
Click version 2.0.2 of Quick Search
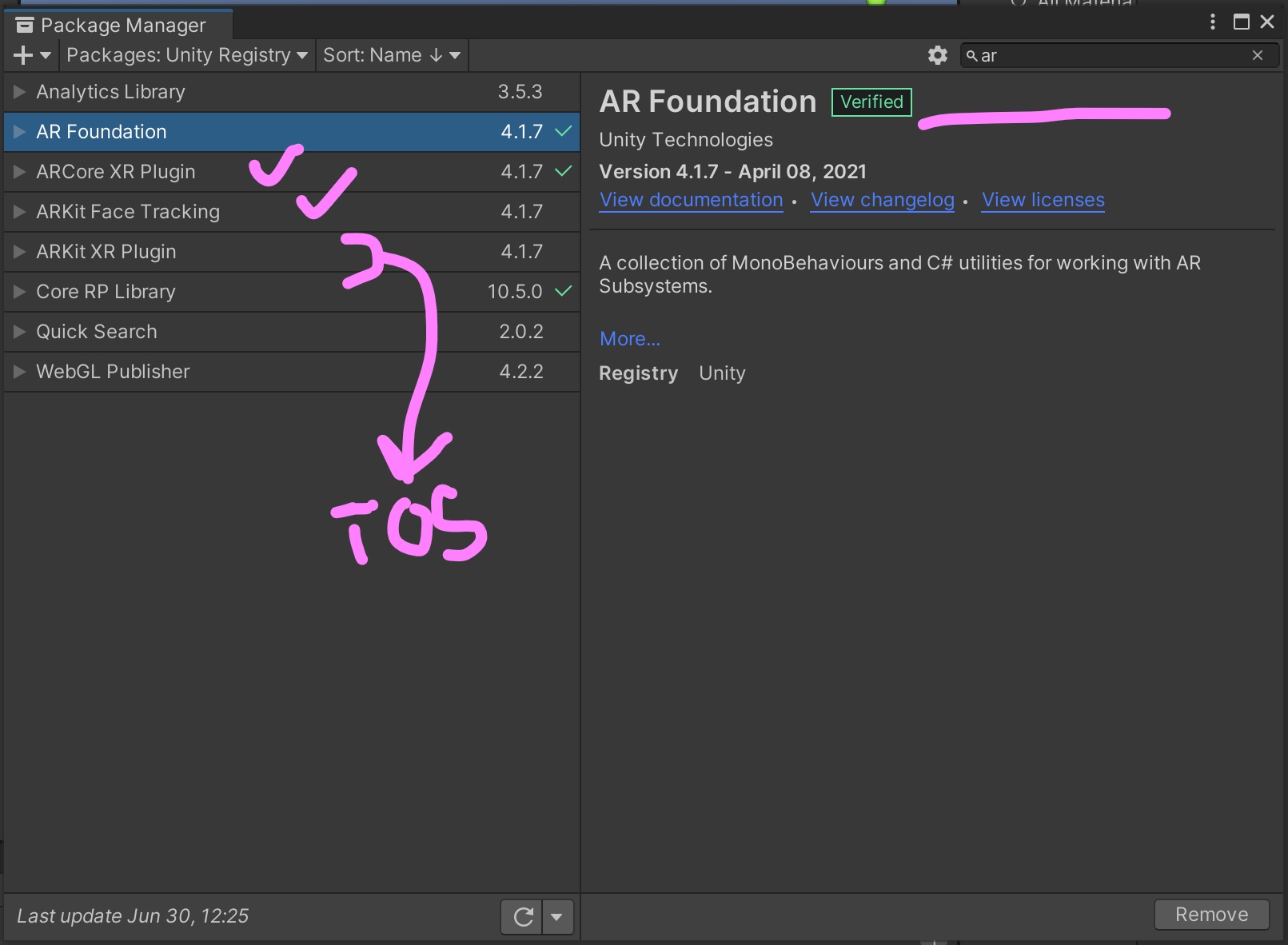(x=521, y=332)
